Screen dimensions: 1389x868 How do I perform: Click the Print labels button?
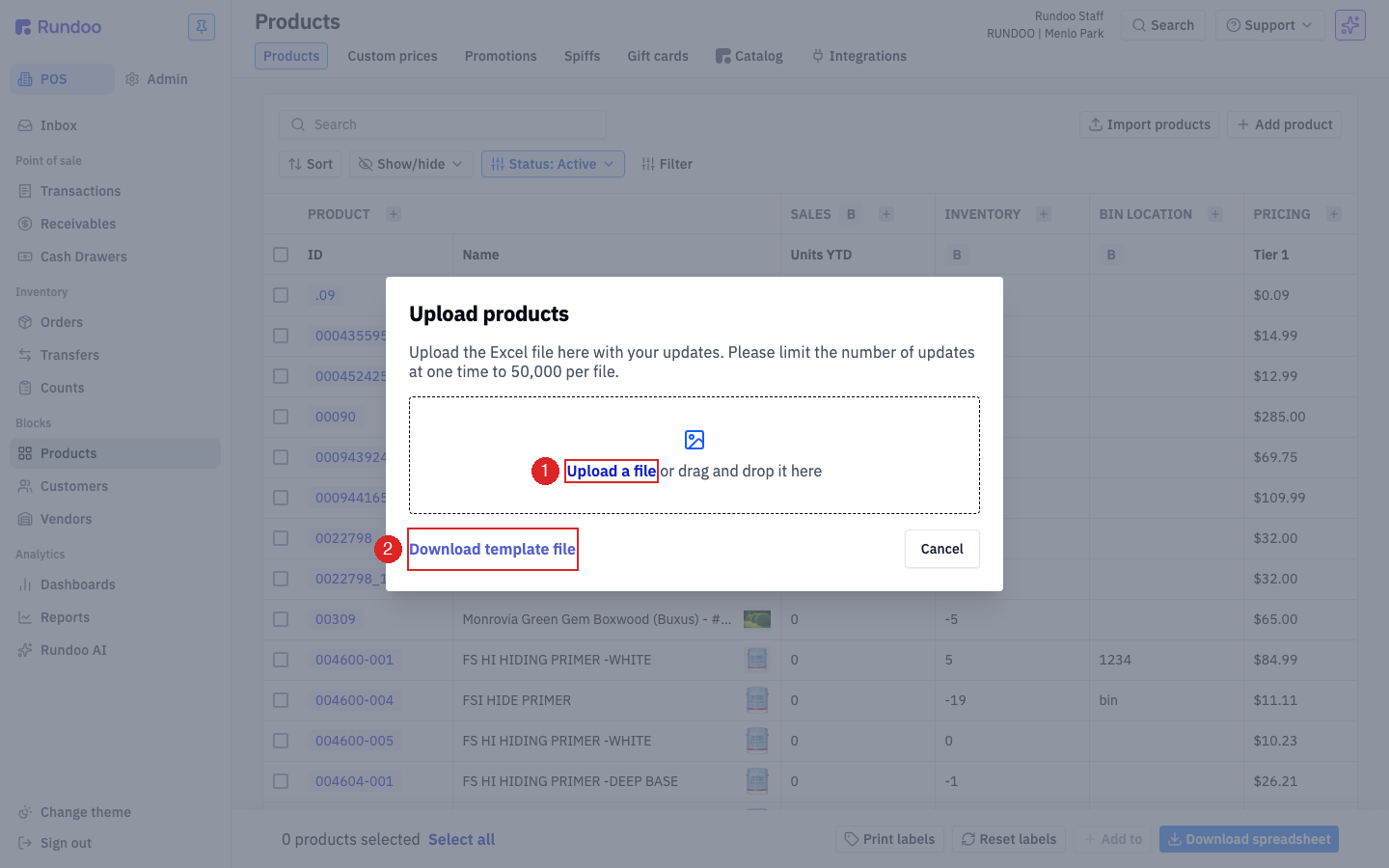[x=889, y=839]
